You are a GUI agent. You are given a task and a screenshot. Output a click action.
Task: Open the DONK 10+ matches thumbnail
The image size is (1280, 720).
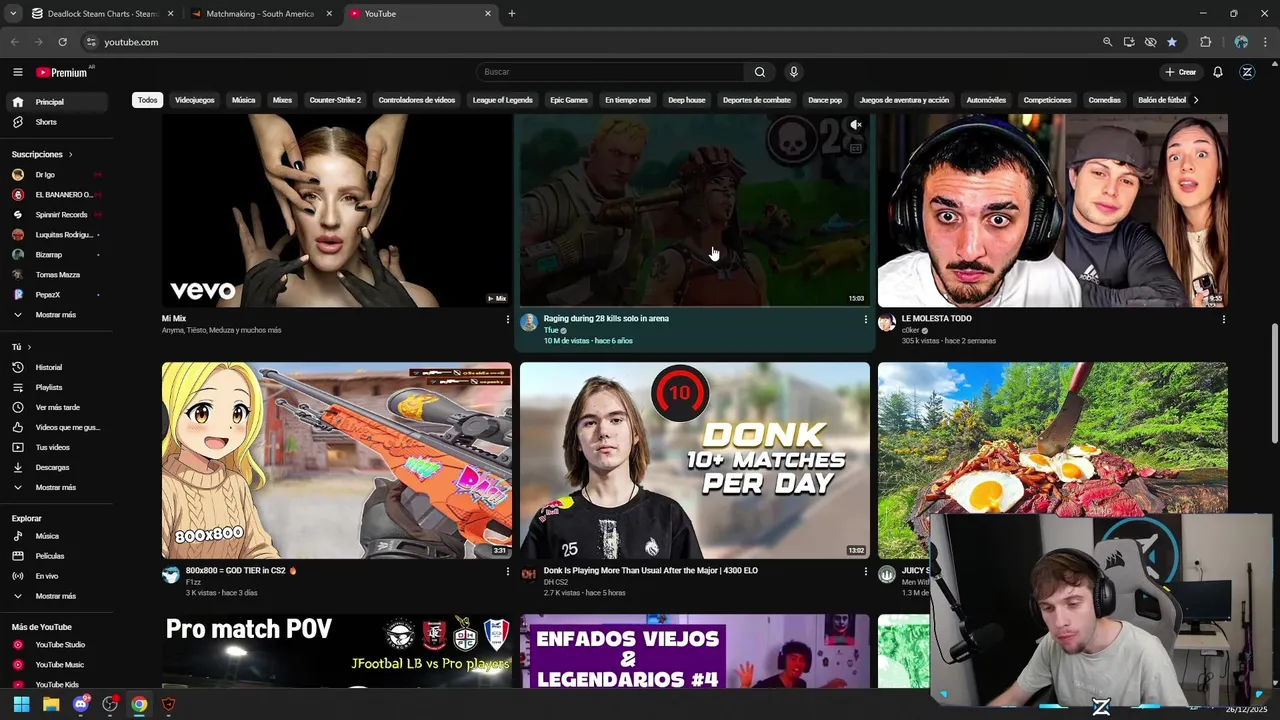pos(695,460)
